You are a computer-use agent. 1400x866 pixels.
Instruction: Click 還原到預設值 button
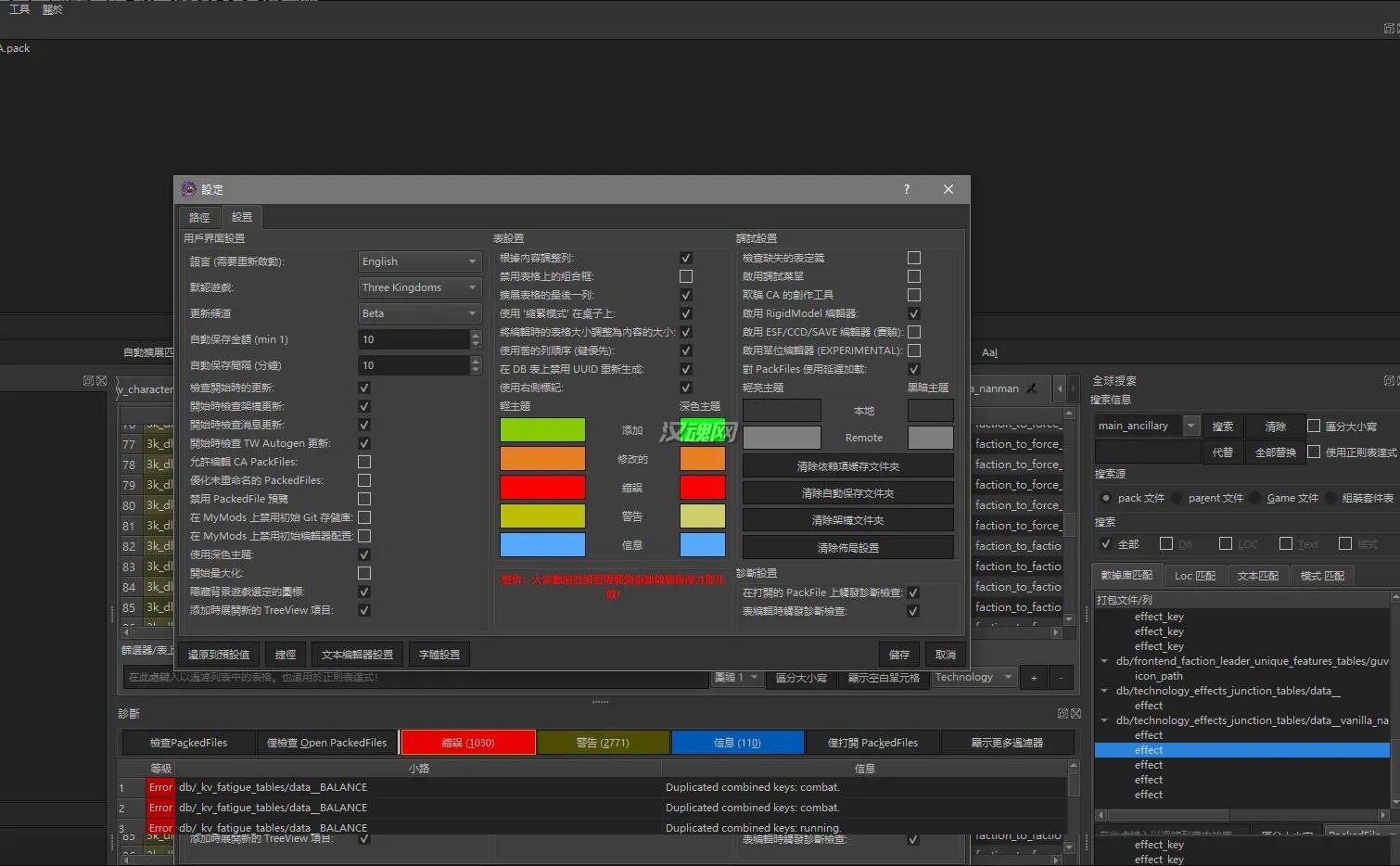click(x=219, y=655)
